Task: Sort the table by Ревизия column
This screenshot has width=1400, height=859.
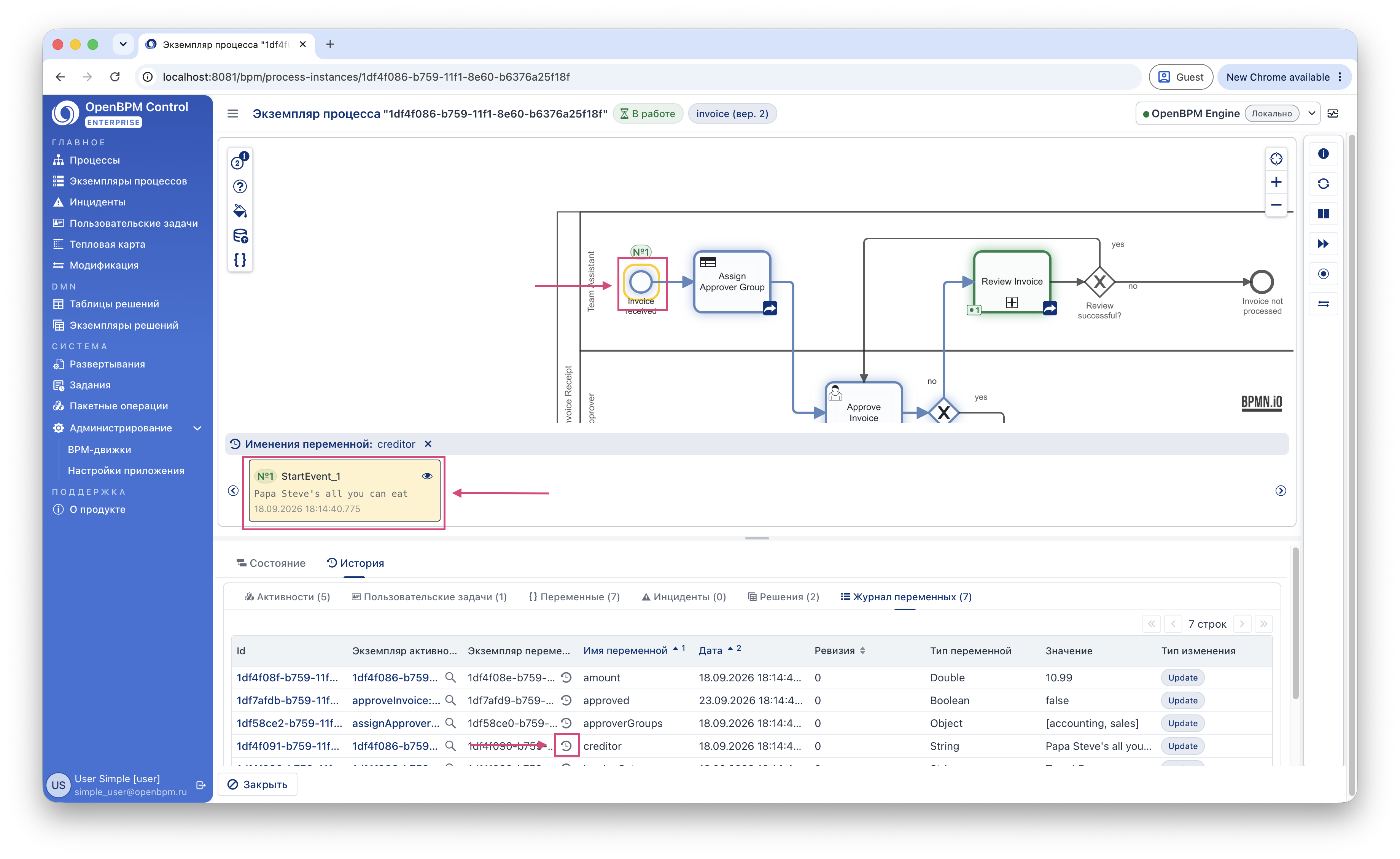Action: (x=840, y=651)
